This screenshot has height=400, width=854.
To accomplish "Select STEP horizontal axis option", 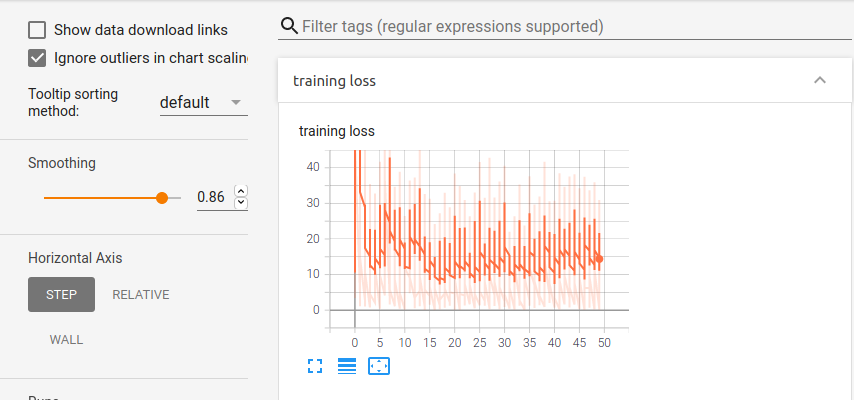I will click(x=62, y=294).
